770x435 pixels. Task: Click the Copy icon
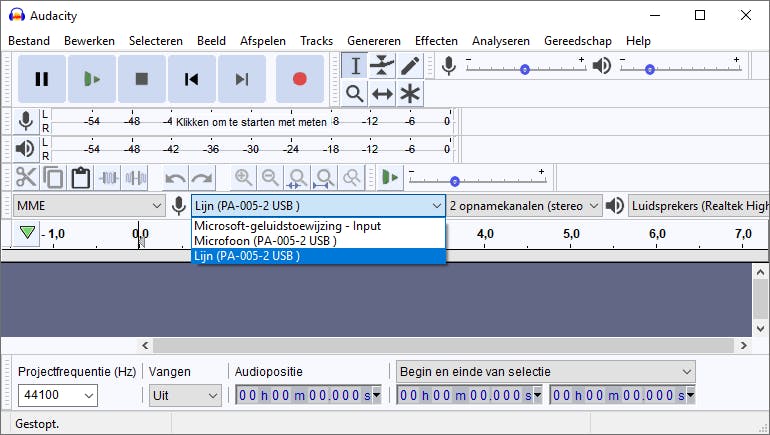(x=53, y=177)
